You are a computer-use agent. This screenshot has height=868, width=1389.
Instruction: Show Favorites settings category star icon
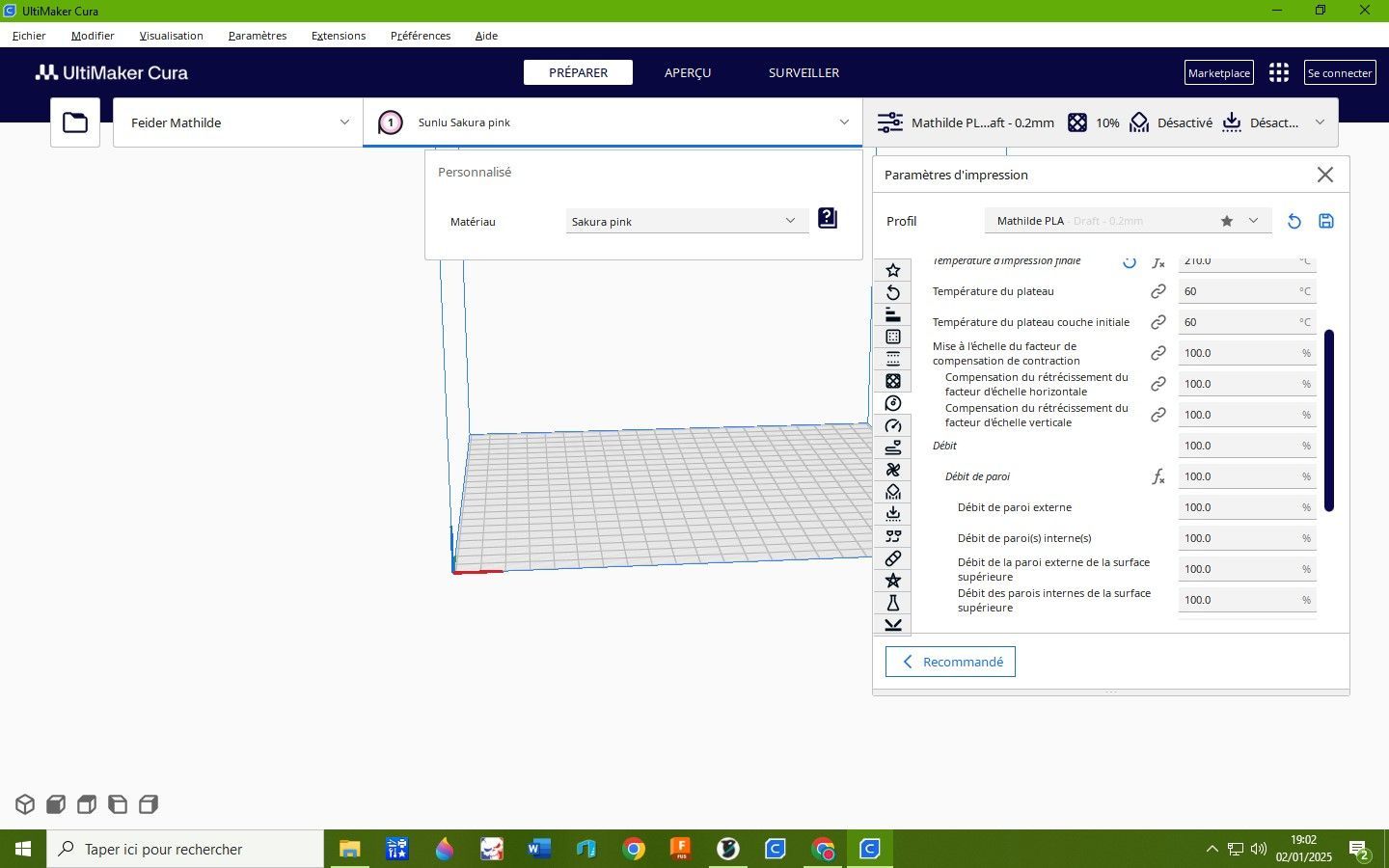(x=893, y=270)
